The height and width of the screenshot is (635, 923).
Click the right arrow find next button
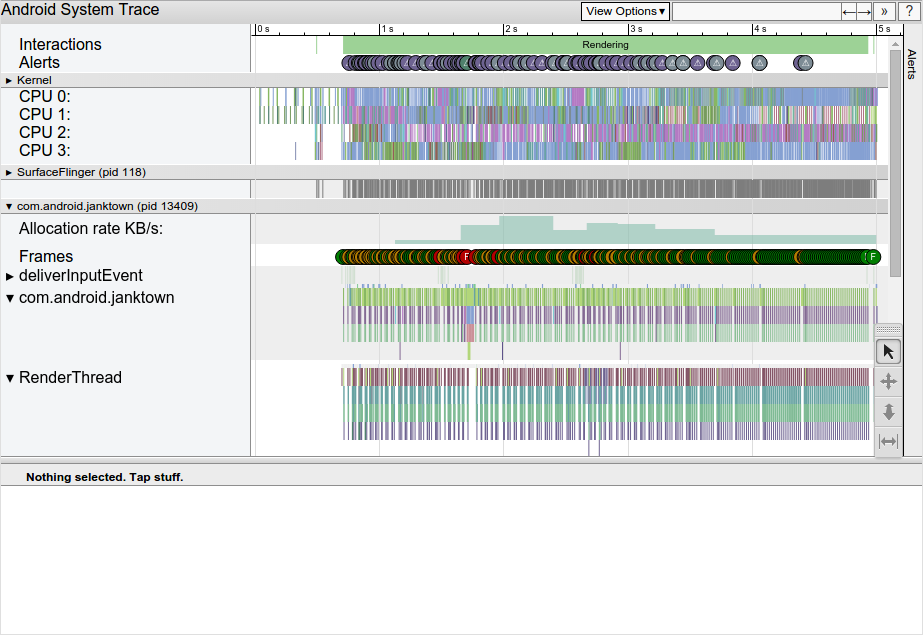tap(864, 11)
